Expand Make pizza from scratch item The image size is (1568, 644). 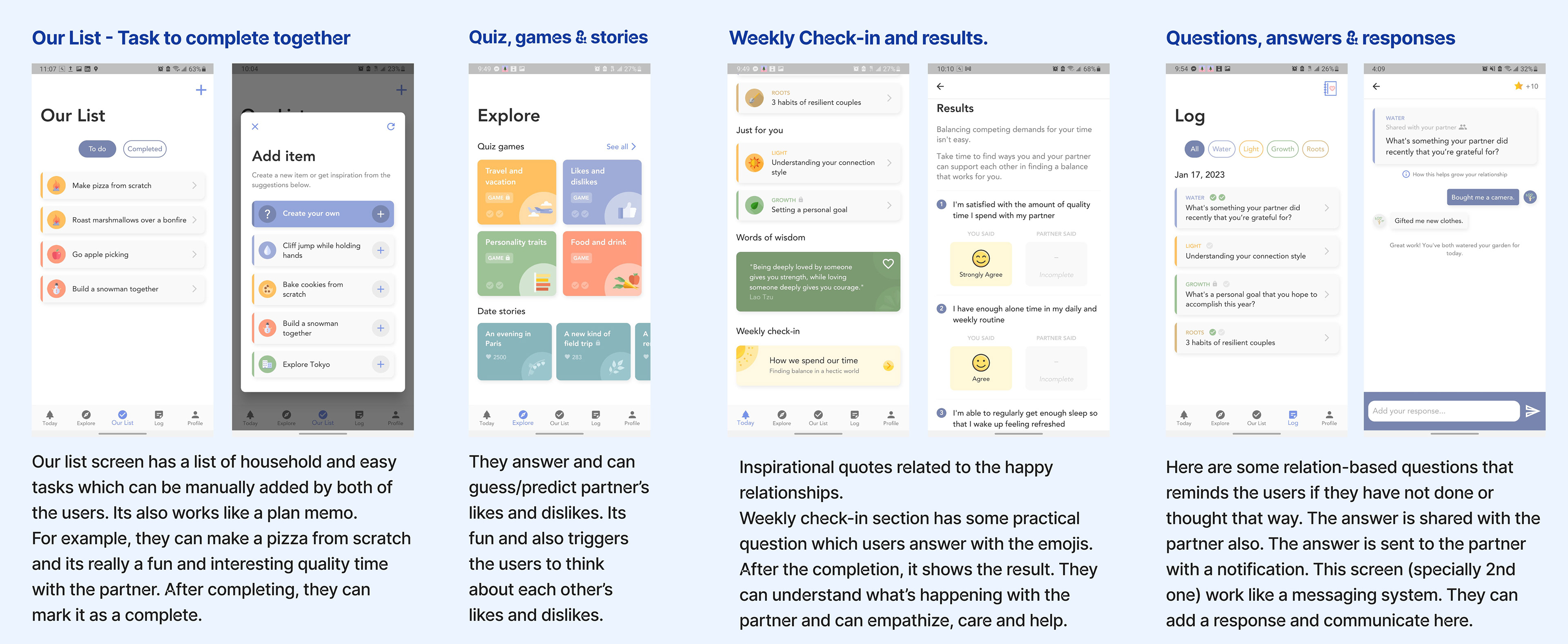click(123, 185)
